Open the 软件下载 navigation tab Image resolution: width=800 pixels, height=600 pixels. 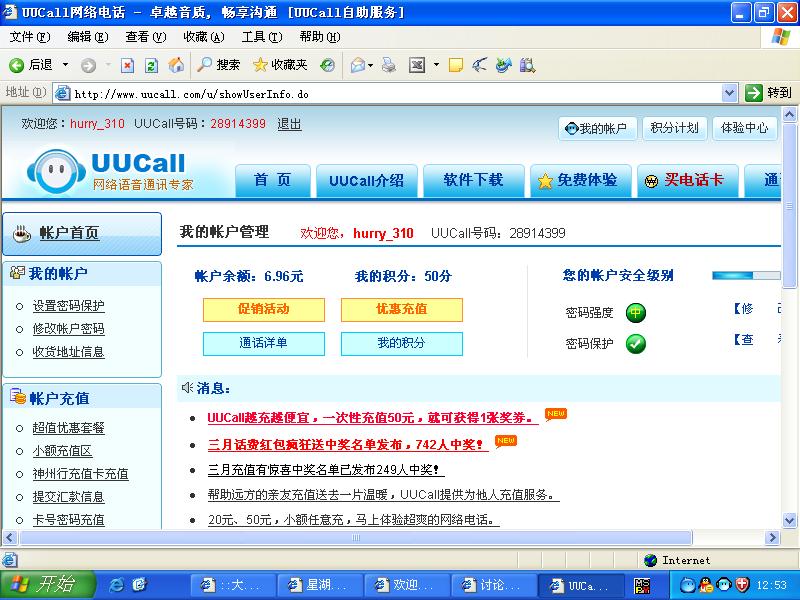point(473,181)
